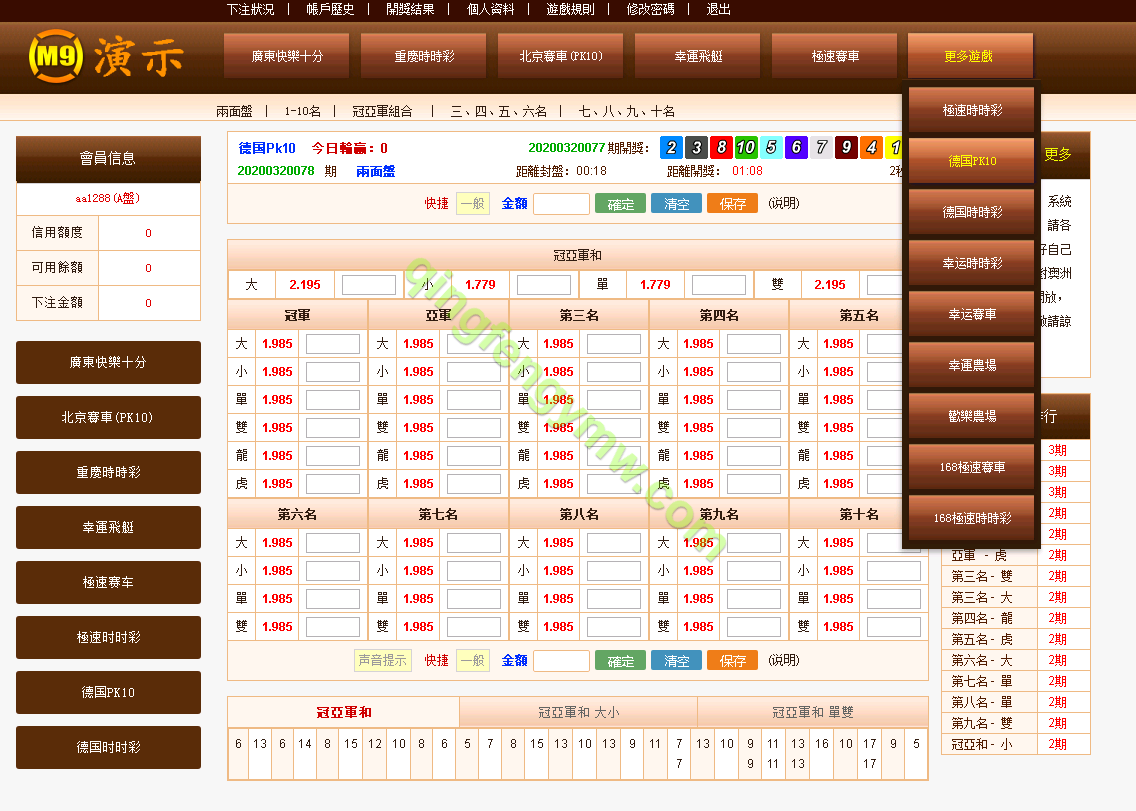
Task: Choose 168極速賽車 from the games dropdown
Action: pyautogui.click(x=971, y=468)
